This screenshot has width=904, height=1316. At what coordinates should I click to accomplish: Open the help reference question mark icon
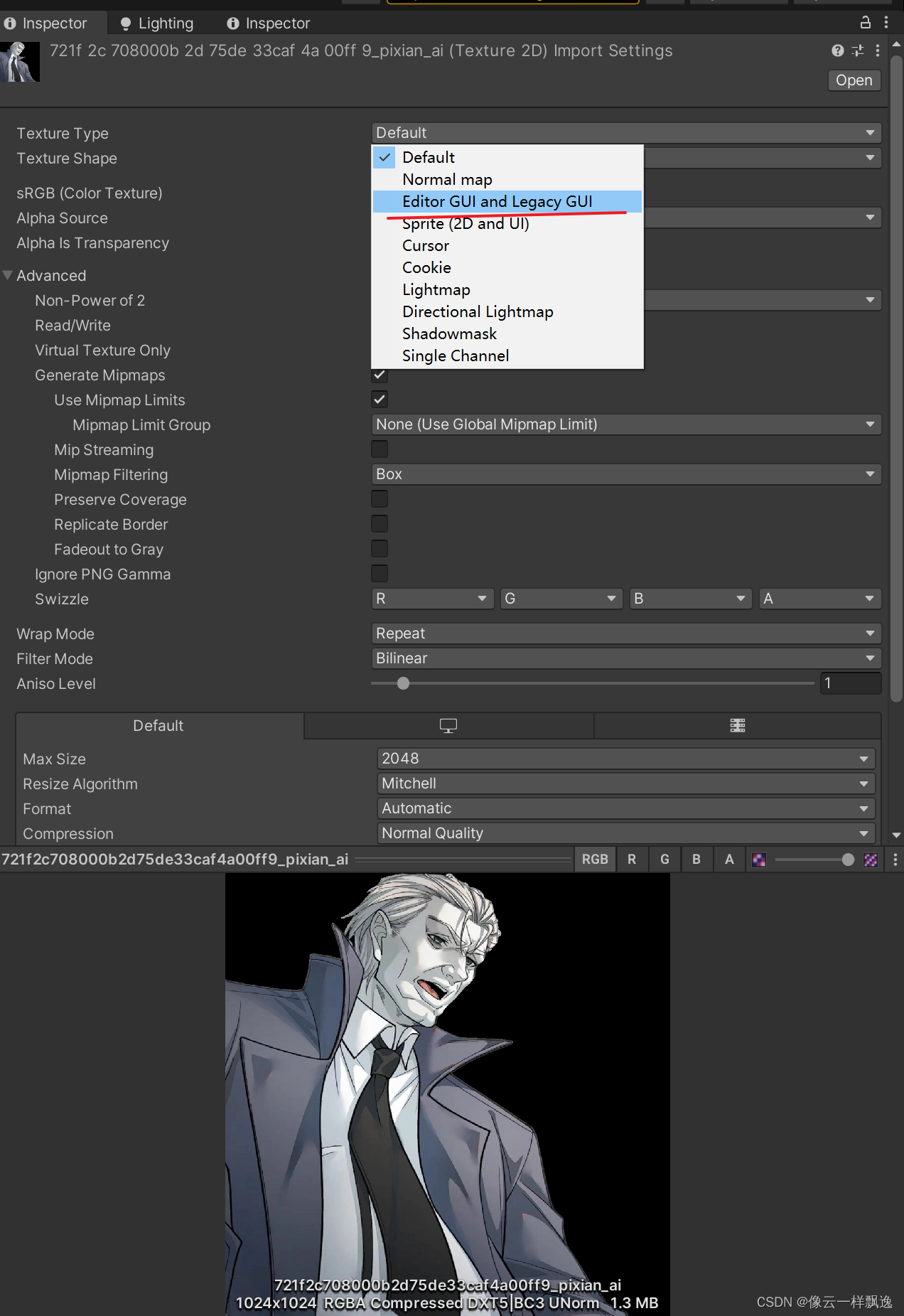838,50
